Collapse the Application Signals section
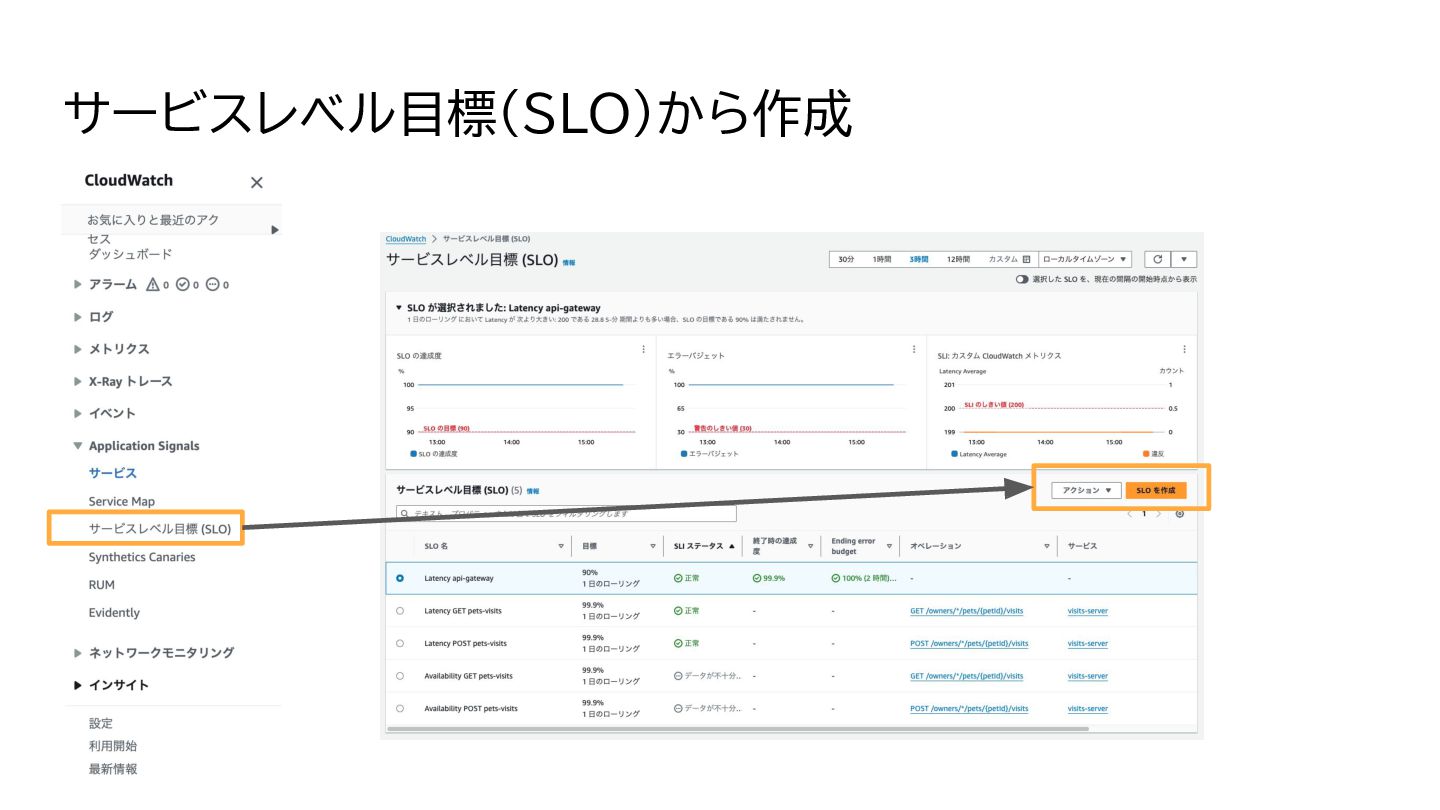Viewport: 1440px width, 810px height. [x=78, y=446]
